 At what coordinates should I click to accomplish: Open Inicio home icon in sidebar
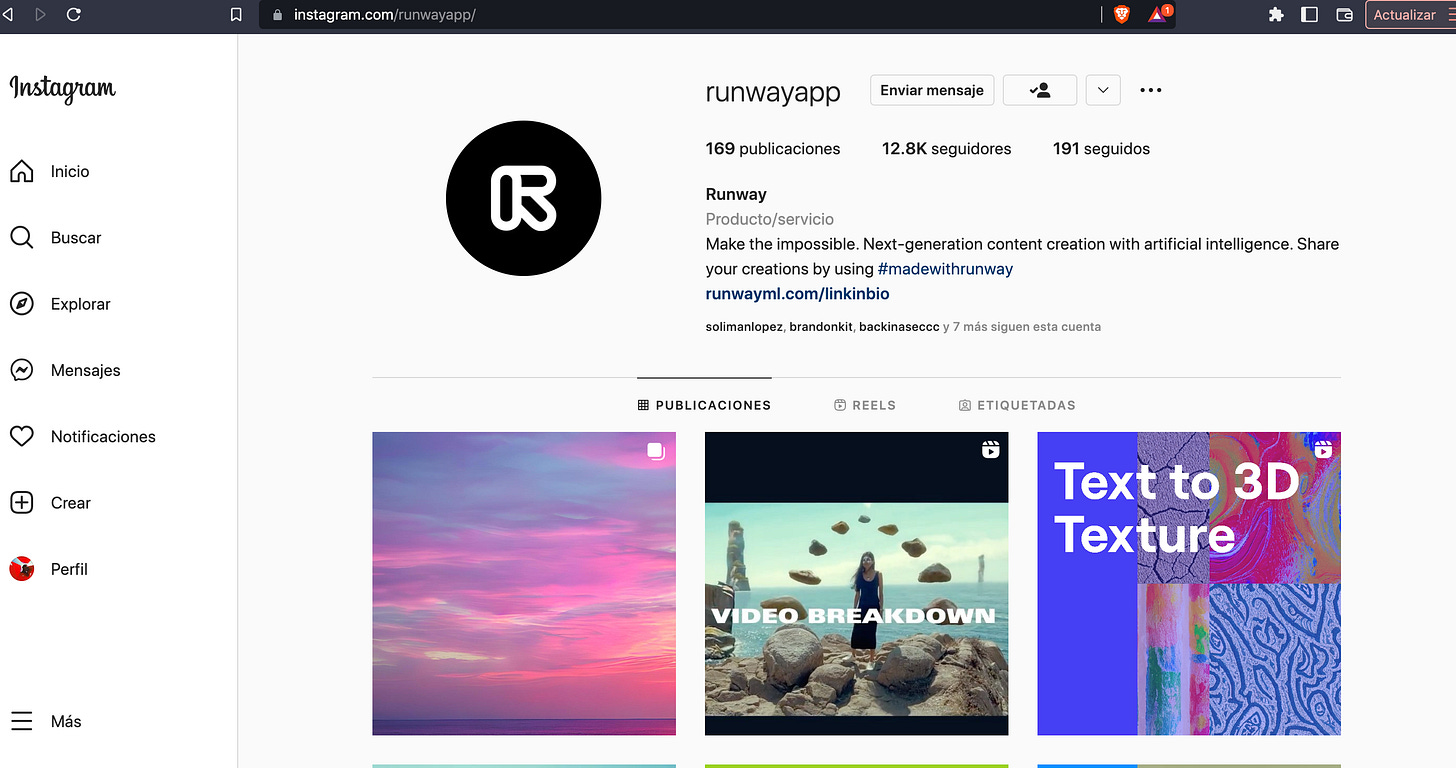tap(21, 172)
